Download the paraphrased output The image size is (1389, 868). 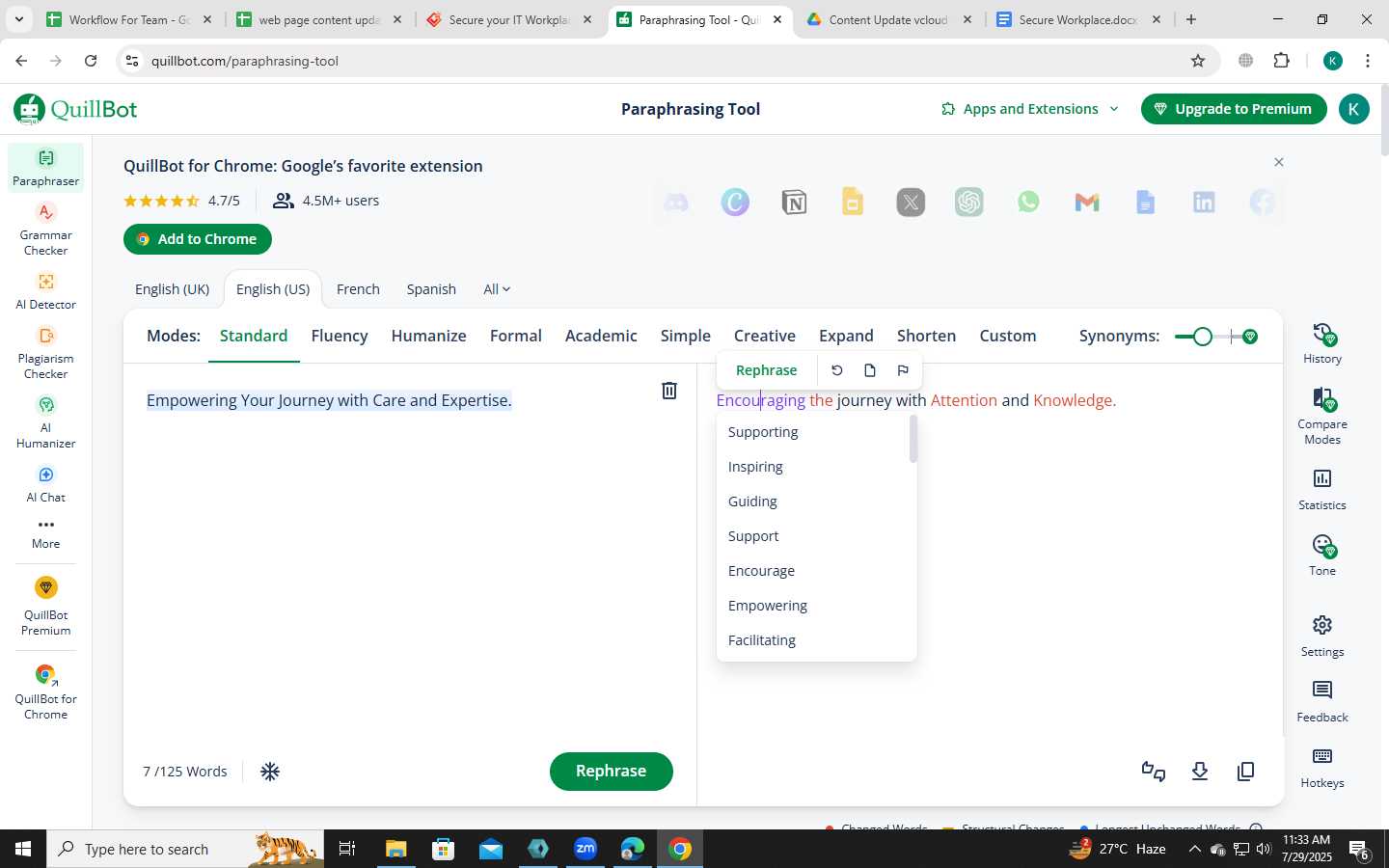pos(1200,772)
